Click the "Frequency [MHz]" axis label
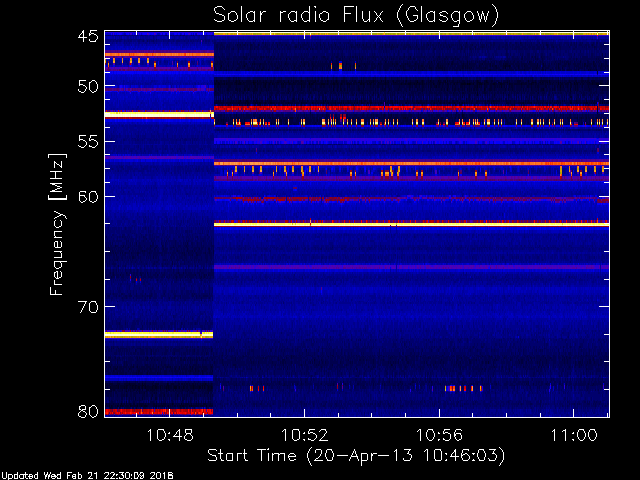The width and height of the screenshot is (640, 480). click(x=58, y=224)
